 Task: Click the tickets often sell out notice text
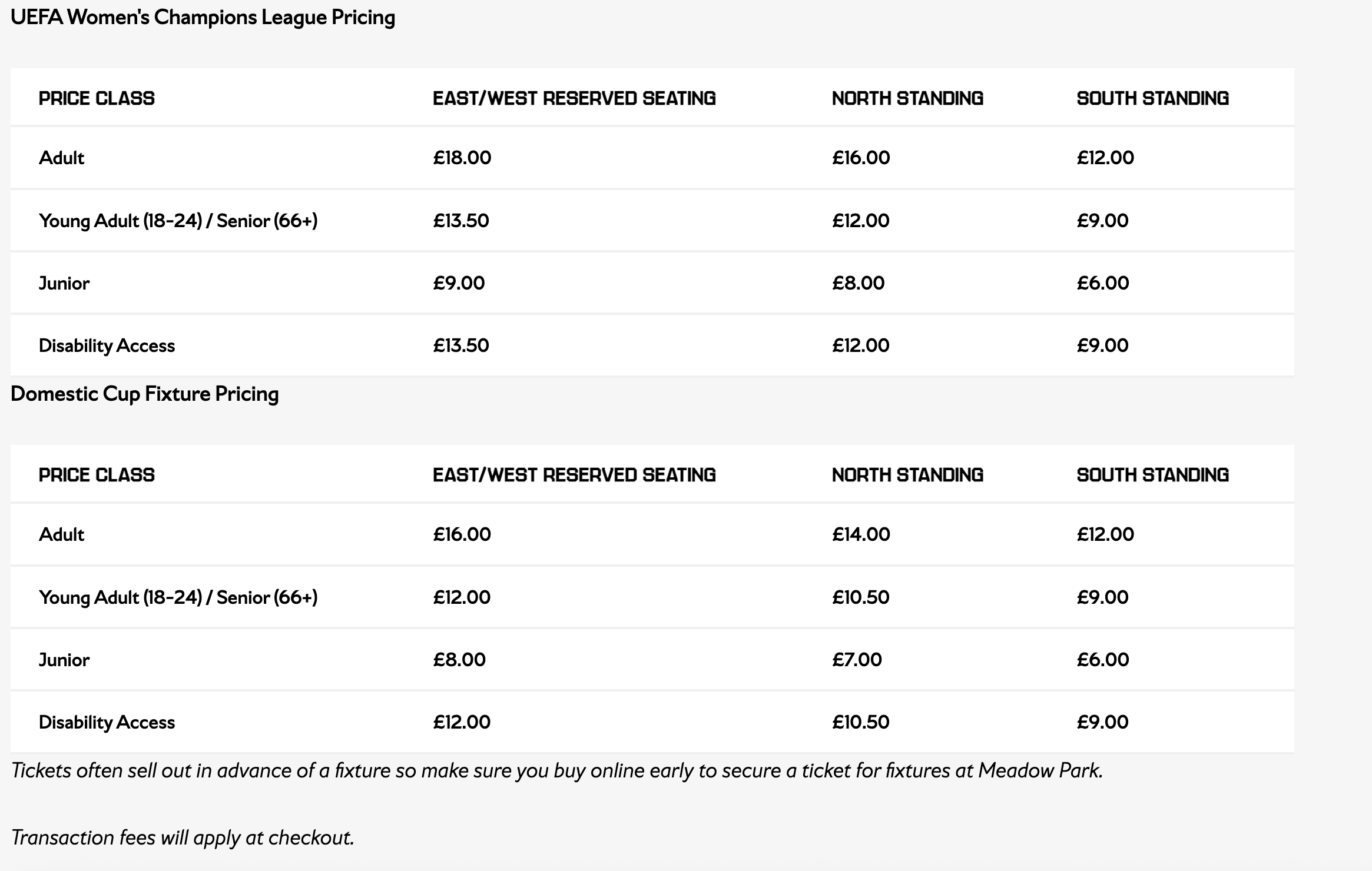(x=556, y=770)
